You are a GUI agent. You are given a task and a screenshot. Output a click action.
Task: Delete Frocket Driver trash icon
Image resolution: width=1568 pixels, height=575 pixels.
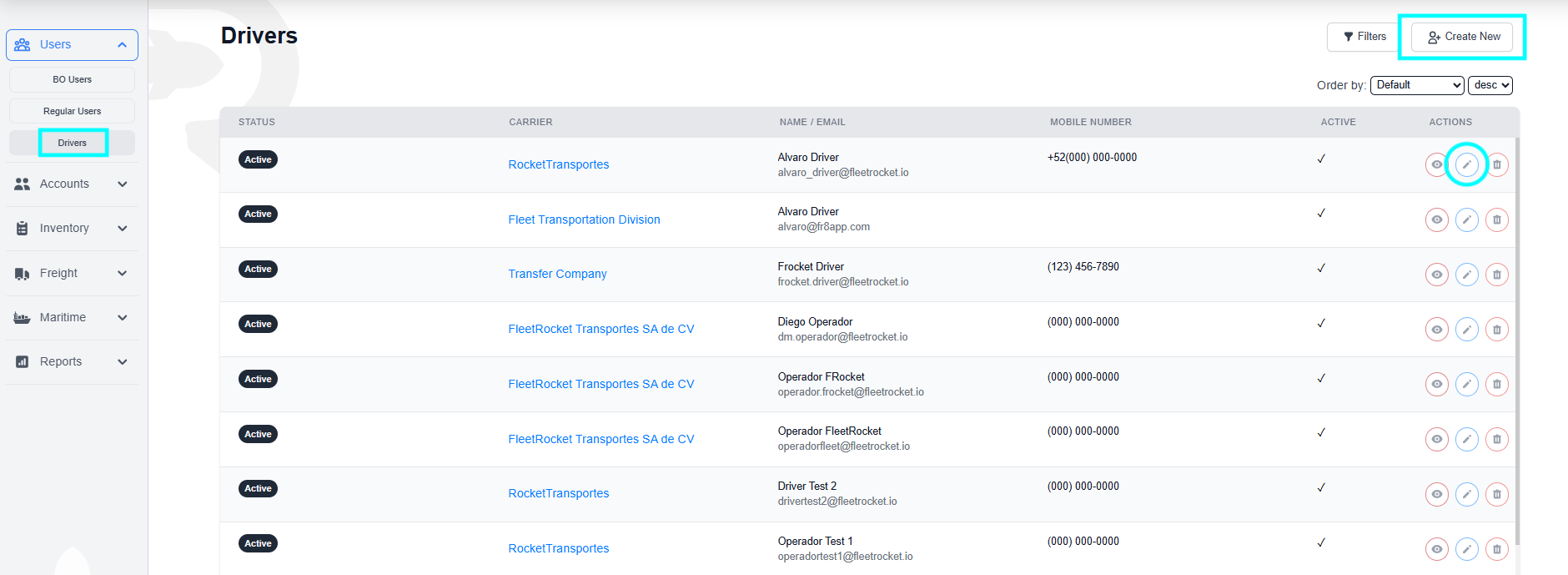[1497, 275]
